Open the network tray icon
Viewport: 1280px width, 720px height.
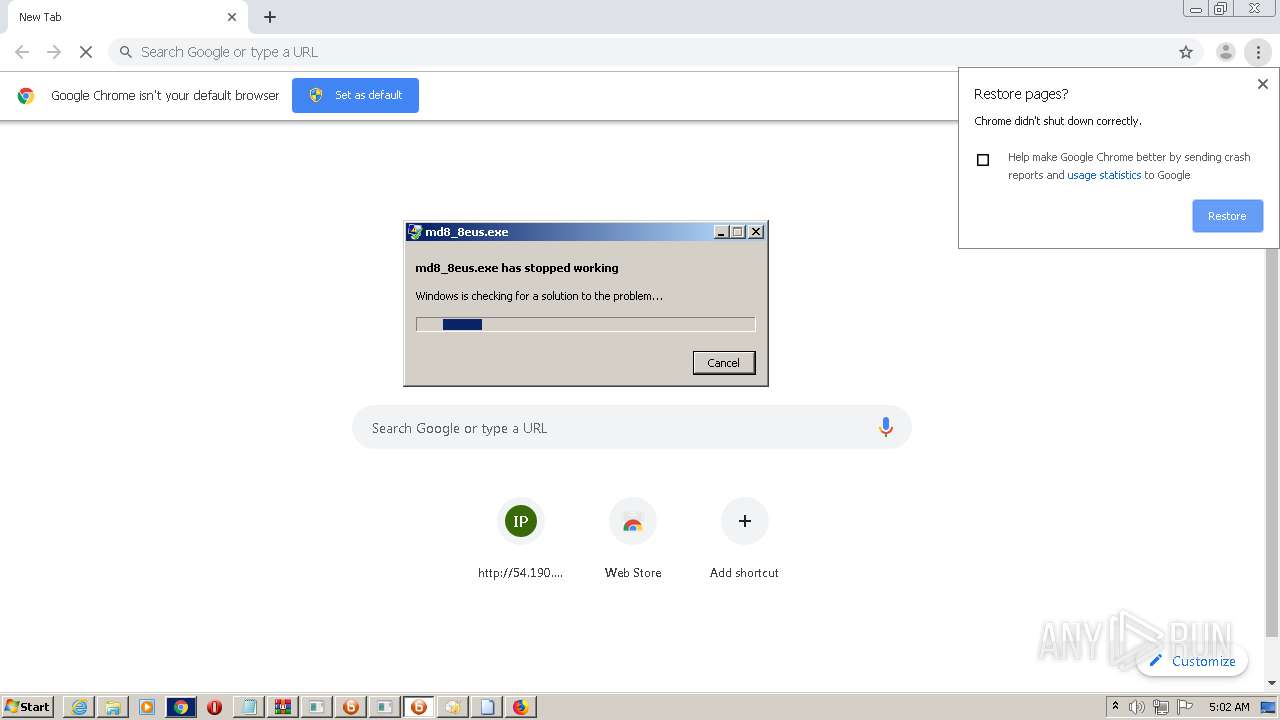(x=1161, y=707)
